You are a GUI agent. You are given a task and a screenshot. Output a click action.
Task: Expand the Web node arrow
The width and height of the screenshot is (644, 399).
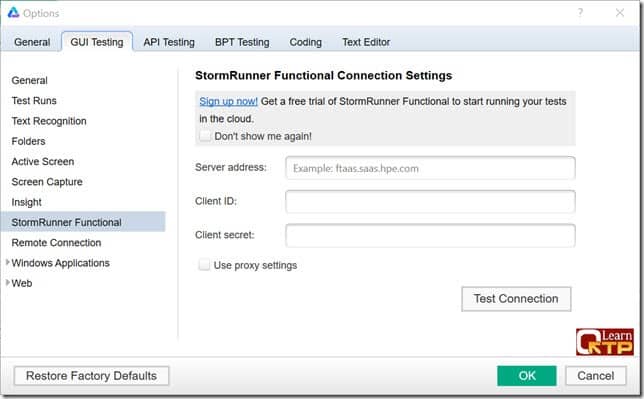coord(7,283)
